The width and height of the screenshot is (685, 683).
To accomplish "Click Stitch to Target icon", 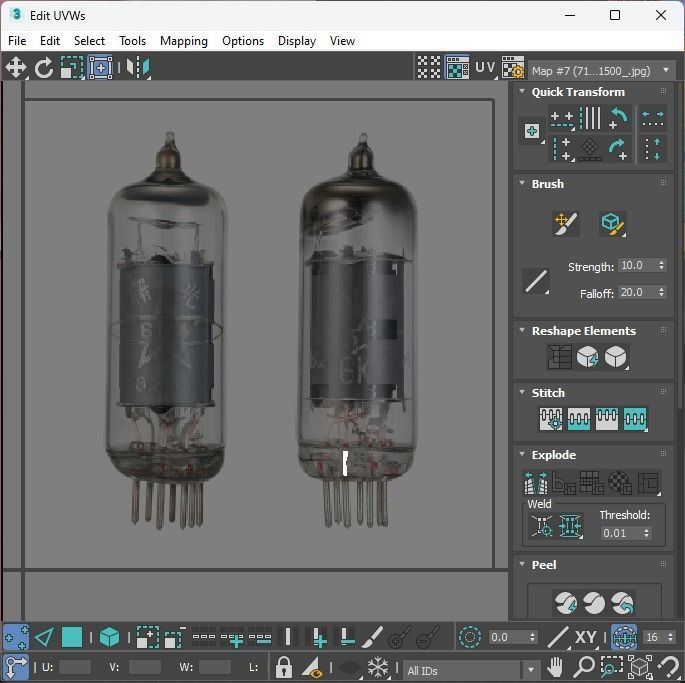I will click(550, 419).
